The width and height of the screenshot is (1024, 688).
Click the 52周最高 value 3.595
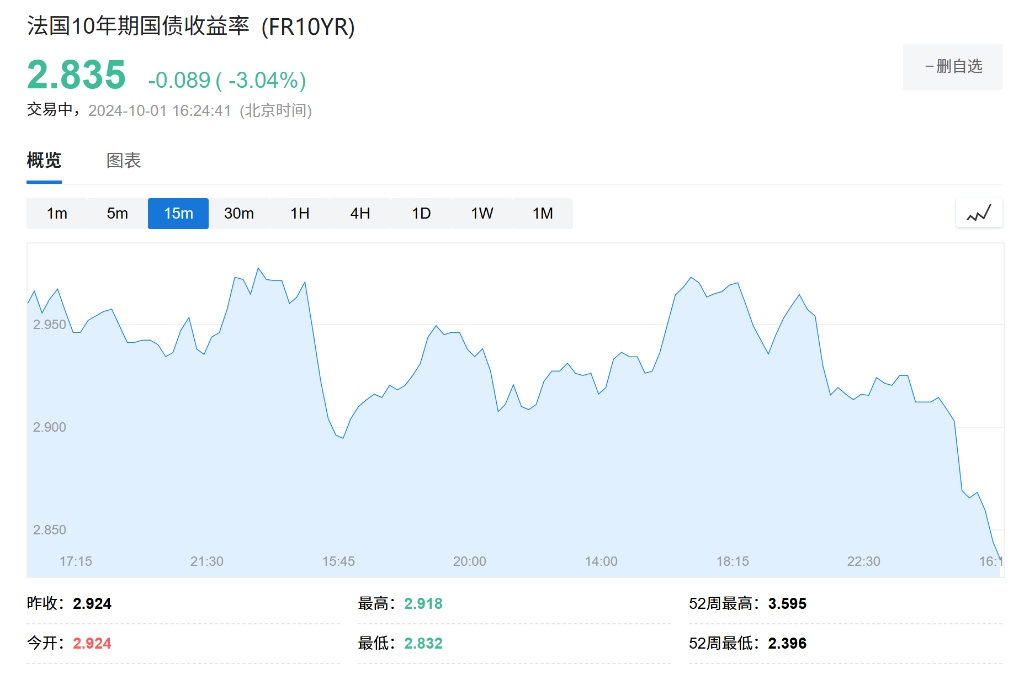click(787, 604)
